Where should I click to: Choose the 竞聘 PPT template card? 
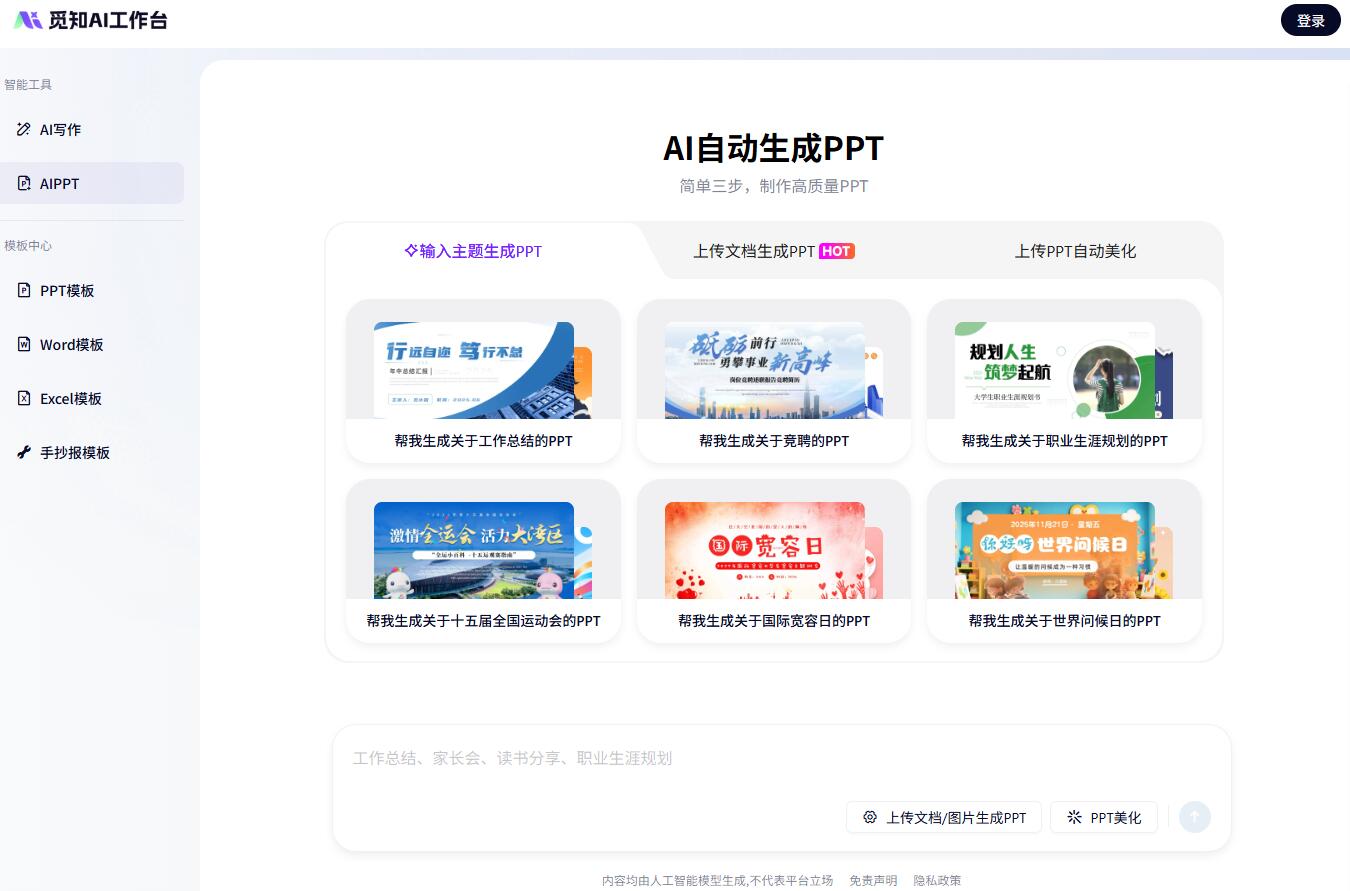point(773,381)
